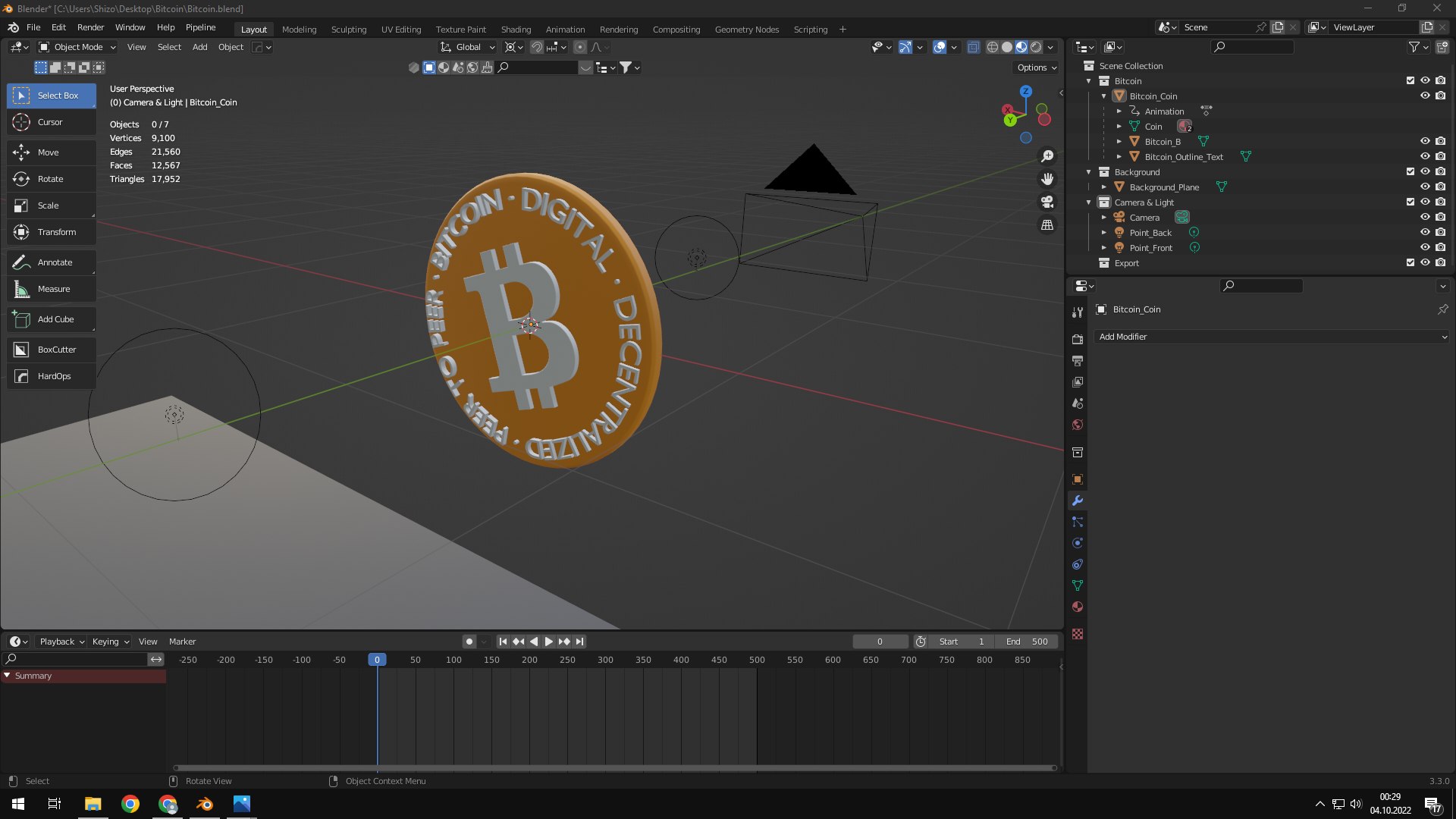1456x819 pixels.
Task: Click the Zoom viewport navigation icon
Action: click(x=1047, y=156)
